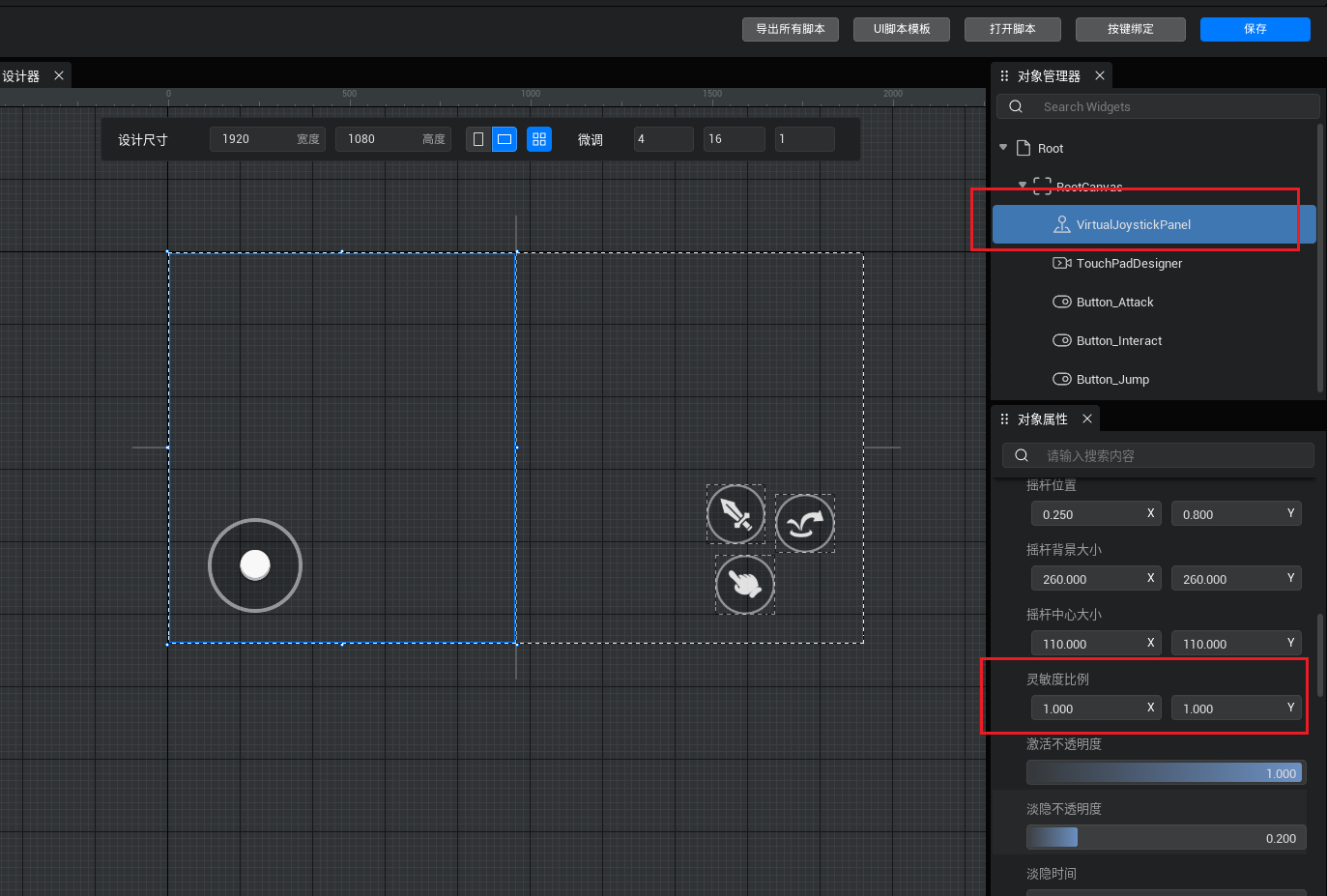Click the TouchPadDesigner icon
The width and height of the screenshot is (1327, 896).
pos(1061,263)
